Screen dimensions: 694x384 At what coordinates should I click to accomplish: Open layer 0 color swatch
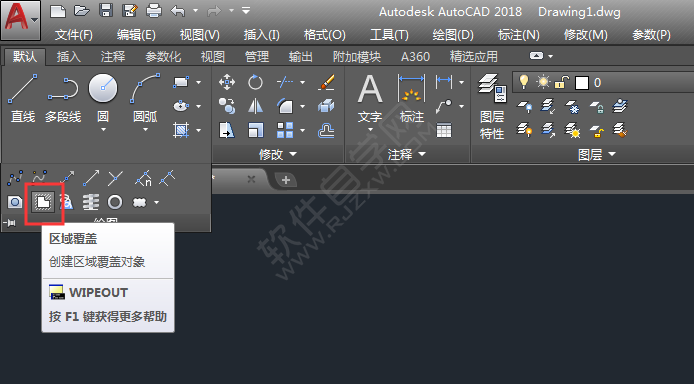(x=582, y=83)
